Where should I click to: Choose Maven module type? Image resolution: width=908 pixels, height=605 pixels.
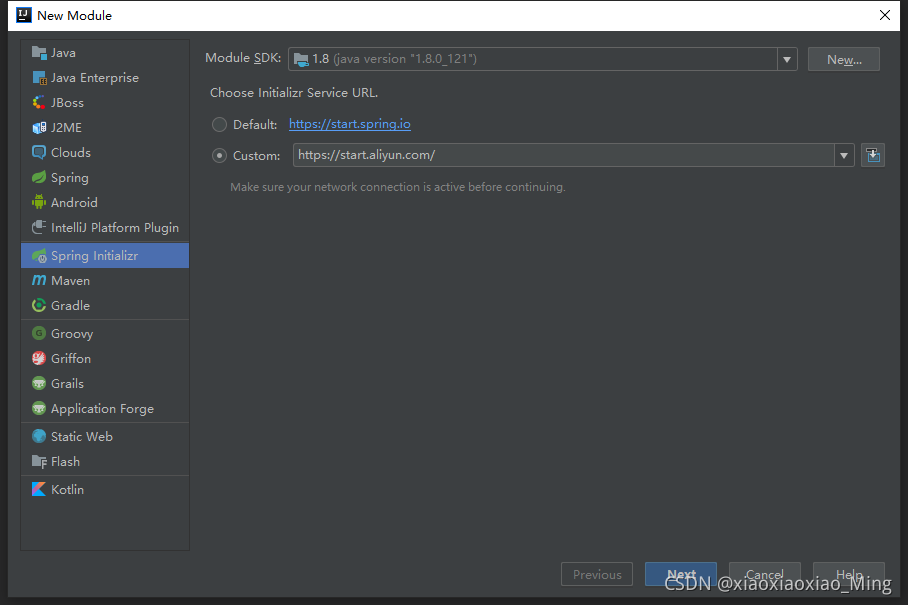tap(105, 280)
